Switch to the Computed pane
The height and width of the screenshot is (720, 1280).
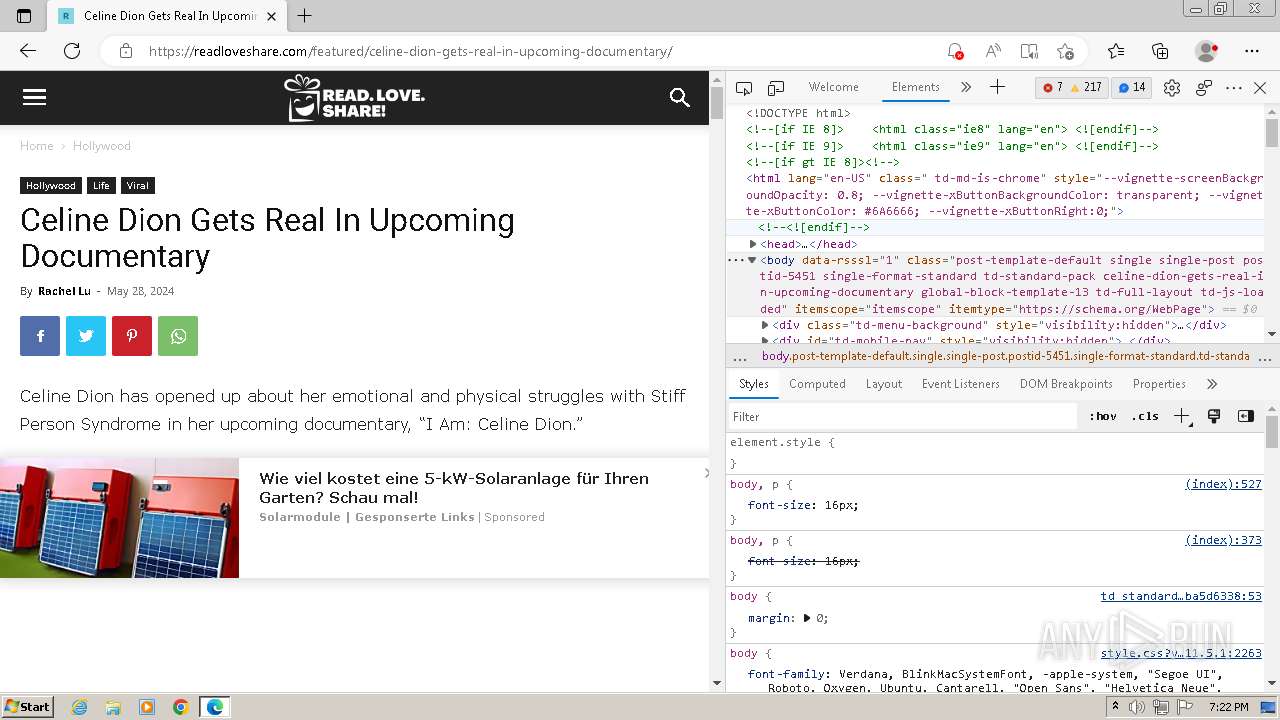pos(817,384)
